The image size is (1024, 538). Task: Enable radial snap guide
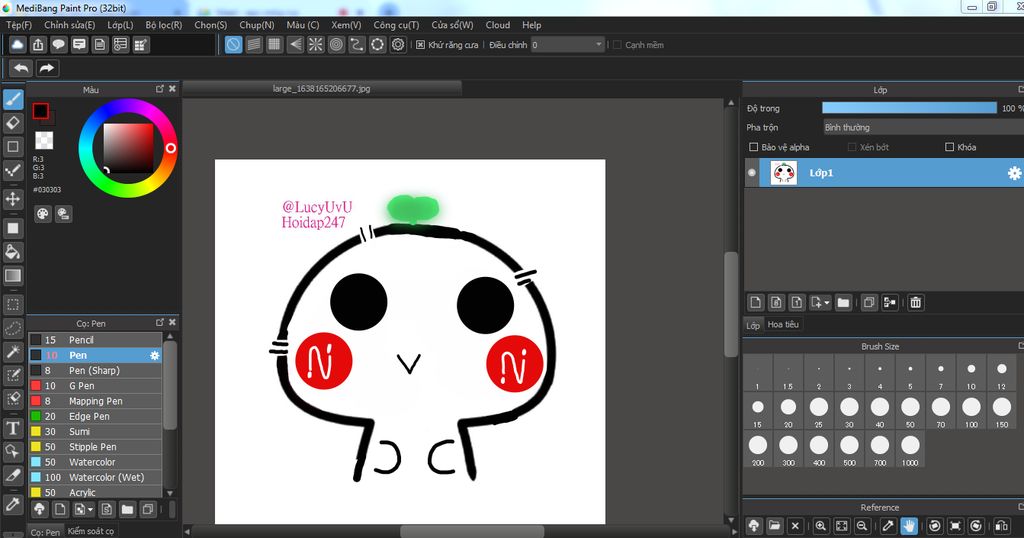tap(315, 44)
